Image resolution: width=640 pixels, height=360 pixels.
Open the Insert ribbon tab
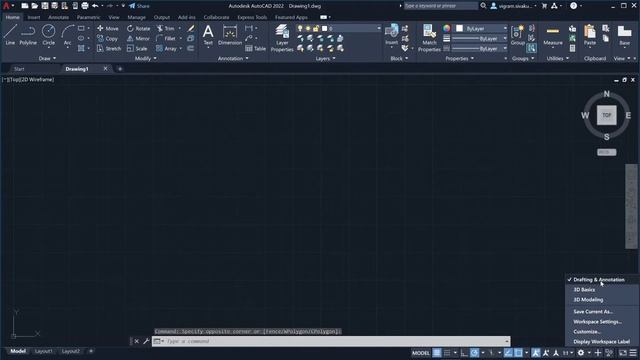[33, 17]
